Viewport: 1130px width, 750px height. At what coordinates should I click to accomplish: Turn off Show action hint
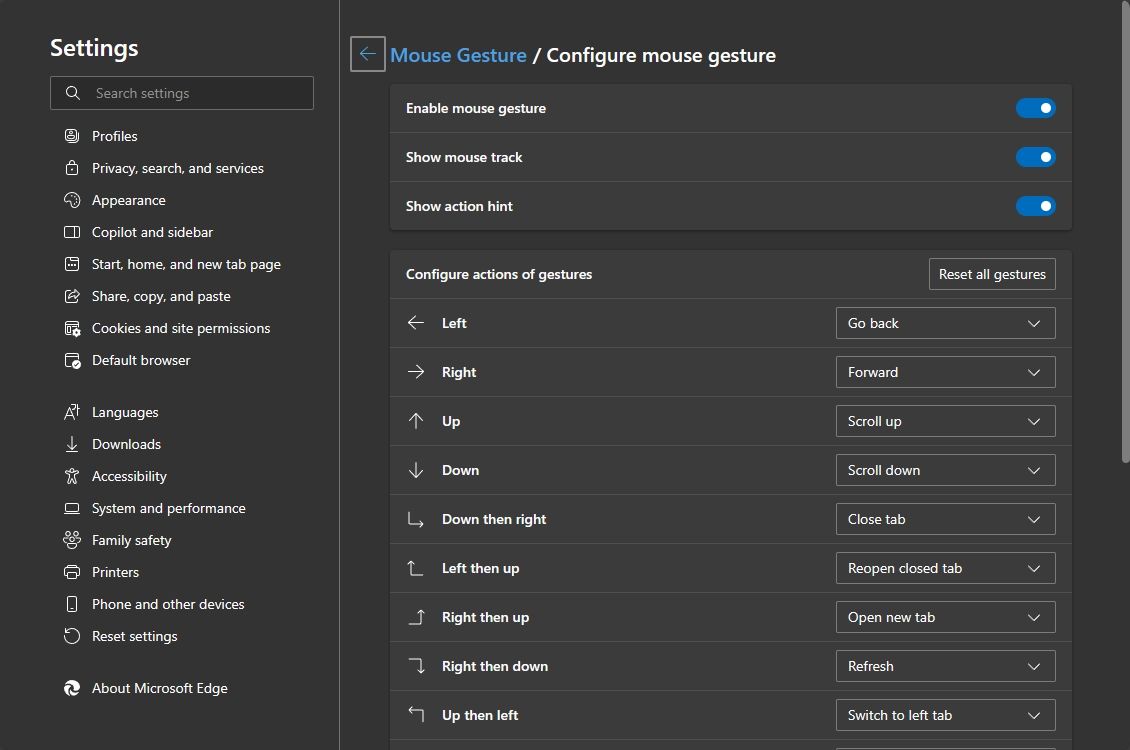1036,206
